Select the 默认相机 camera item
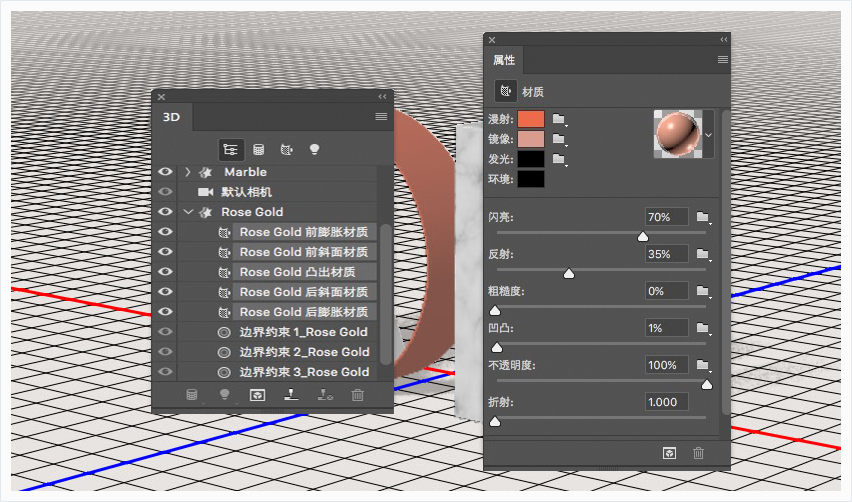Screen dimensions: 852x502 point(246,192)
